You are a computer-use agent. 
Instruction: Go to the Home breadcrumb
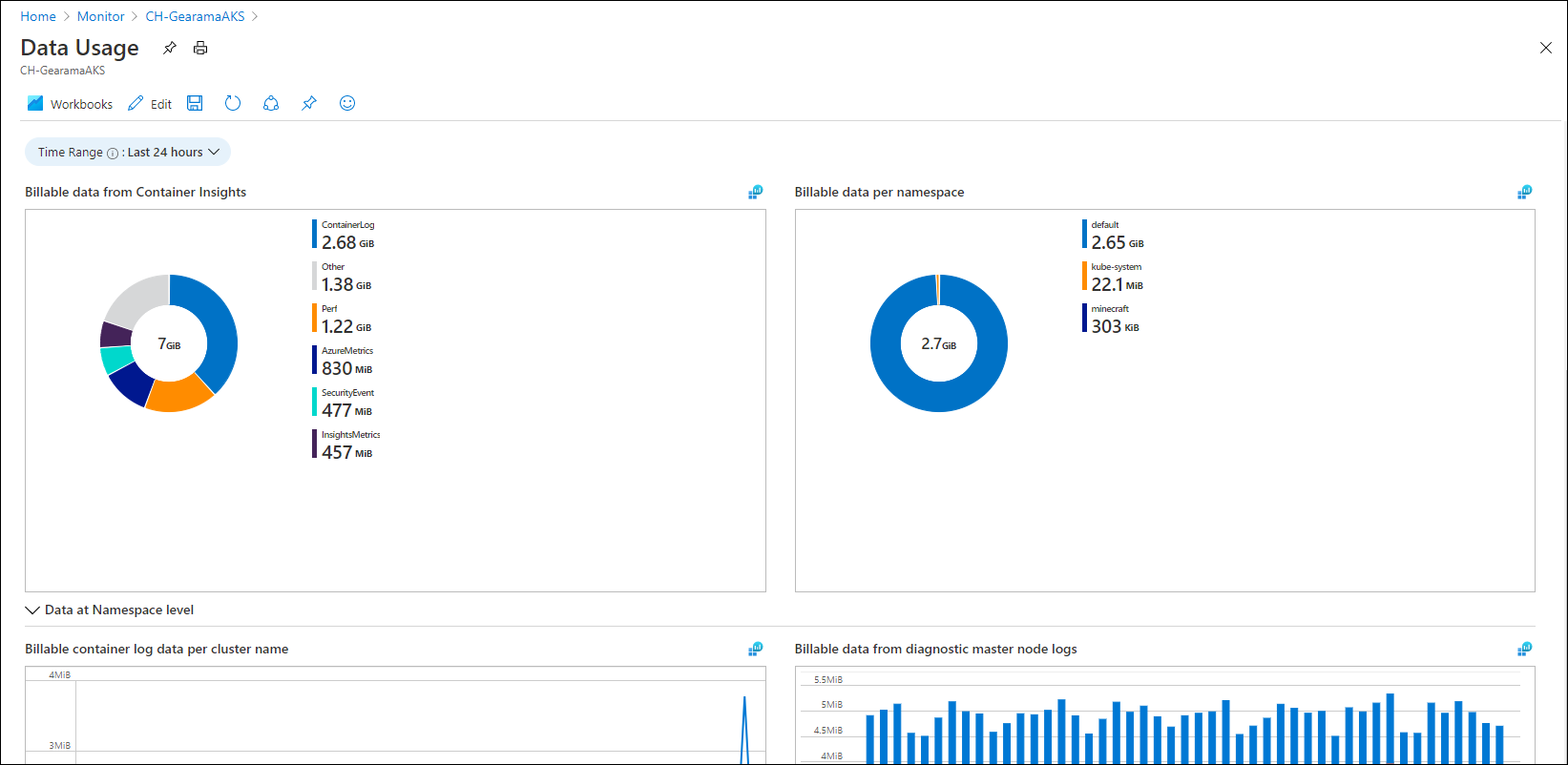tap(38, 16)
